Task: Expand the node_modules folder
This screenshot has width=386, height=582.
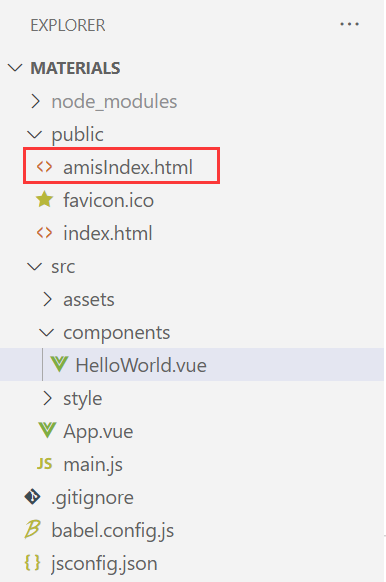Action: pos(35,101)
